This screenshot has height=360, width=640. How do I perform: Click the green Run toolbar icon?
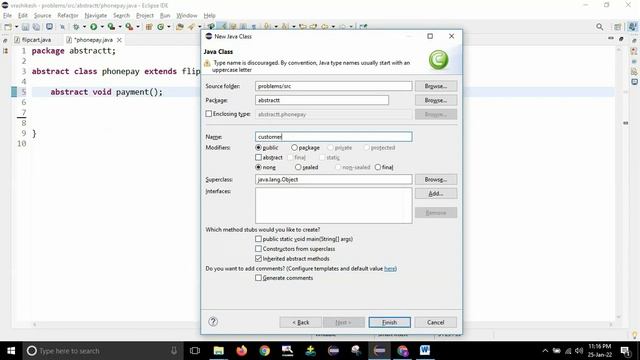click(93, 27)
